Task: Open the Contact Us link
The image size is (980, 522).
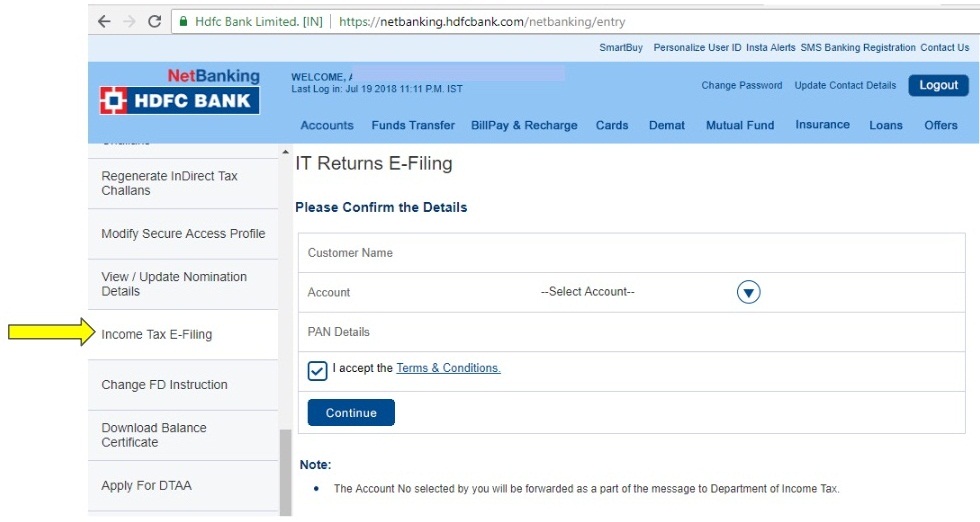Action: coord(944,48)
